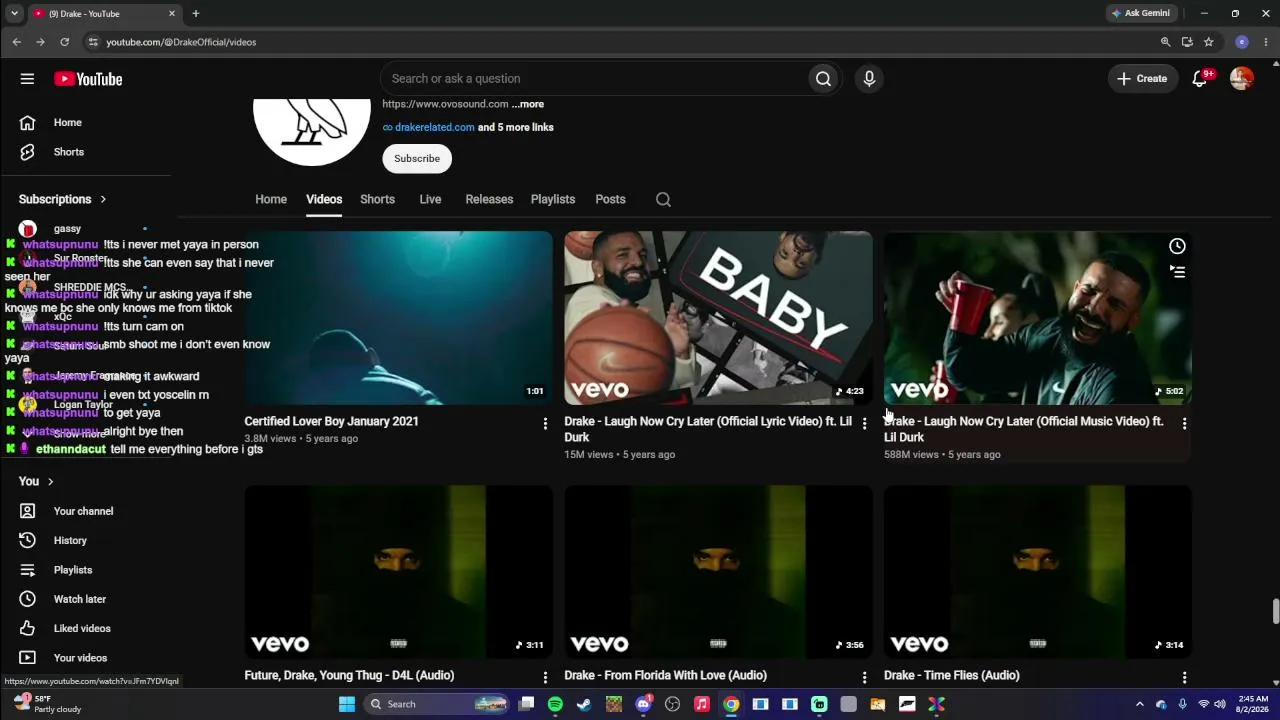The height and width of the screenshot is (720, 1280).
Task: Open options menu for Official Music Video
Action: pyautogui.click(x=1184, y=424)
